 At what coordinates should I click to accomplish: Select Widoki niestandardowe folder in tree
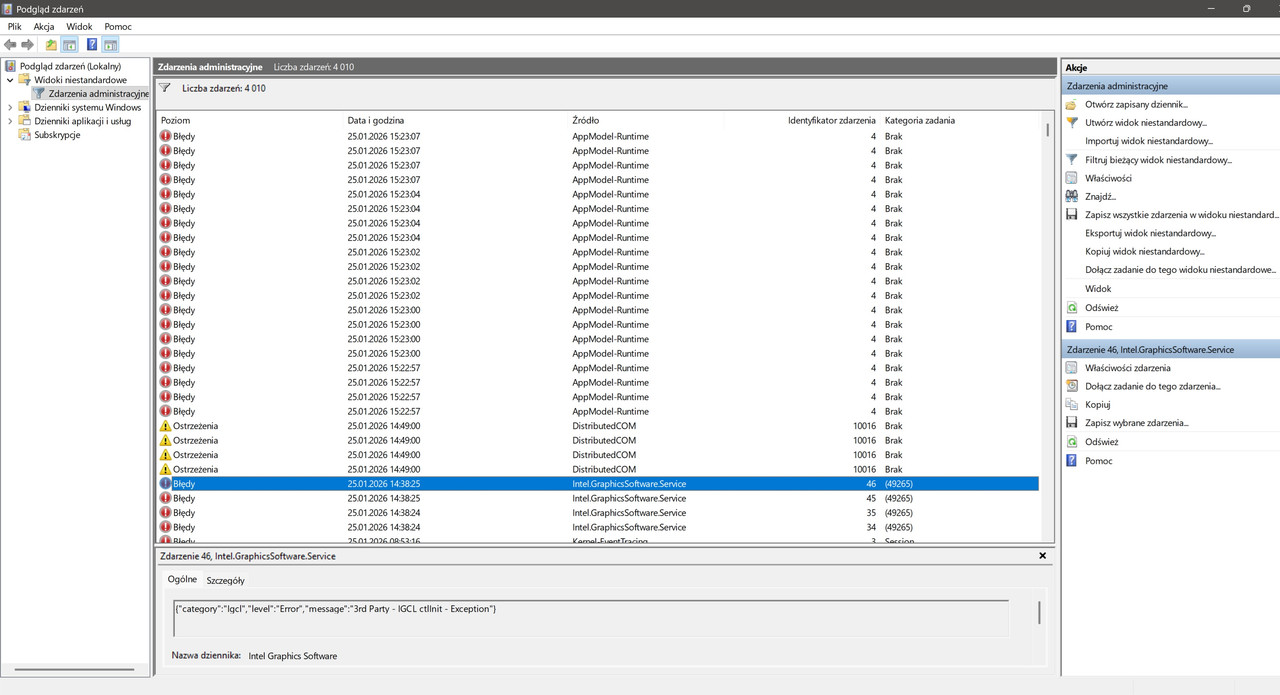pyautogui.click(x=80, y=80)
